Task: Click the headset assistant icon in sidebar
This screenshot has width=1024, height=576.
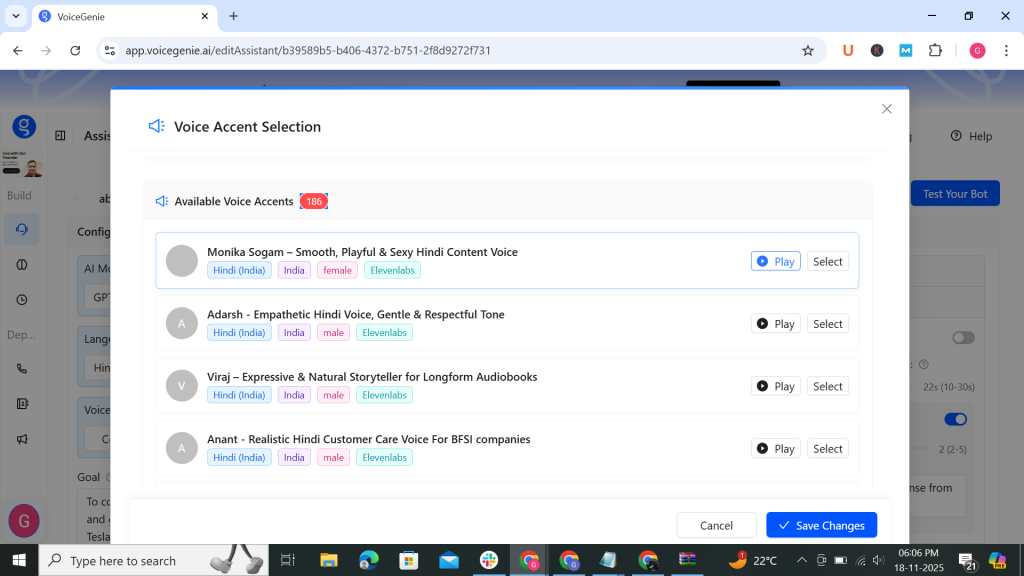Action: 22,229
